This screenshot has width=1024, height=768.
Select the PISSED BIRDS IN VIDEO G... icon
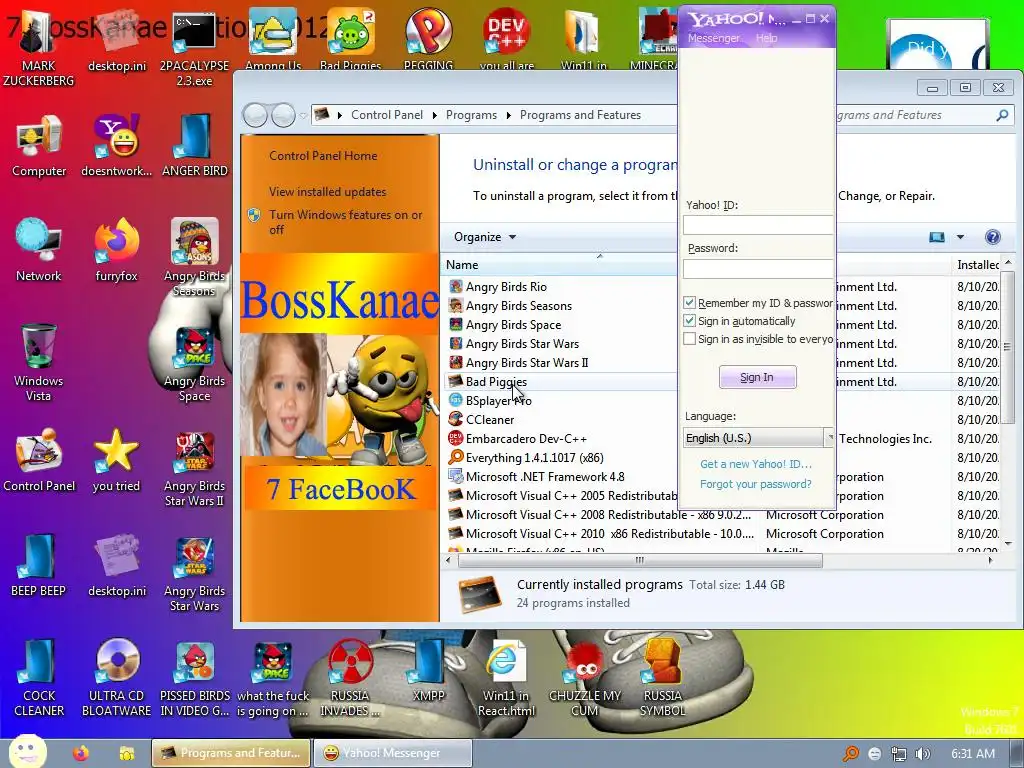[195, 677]
